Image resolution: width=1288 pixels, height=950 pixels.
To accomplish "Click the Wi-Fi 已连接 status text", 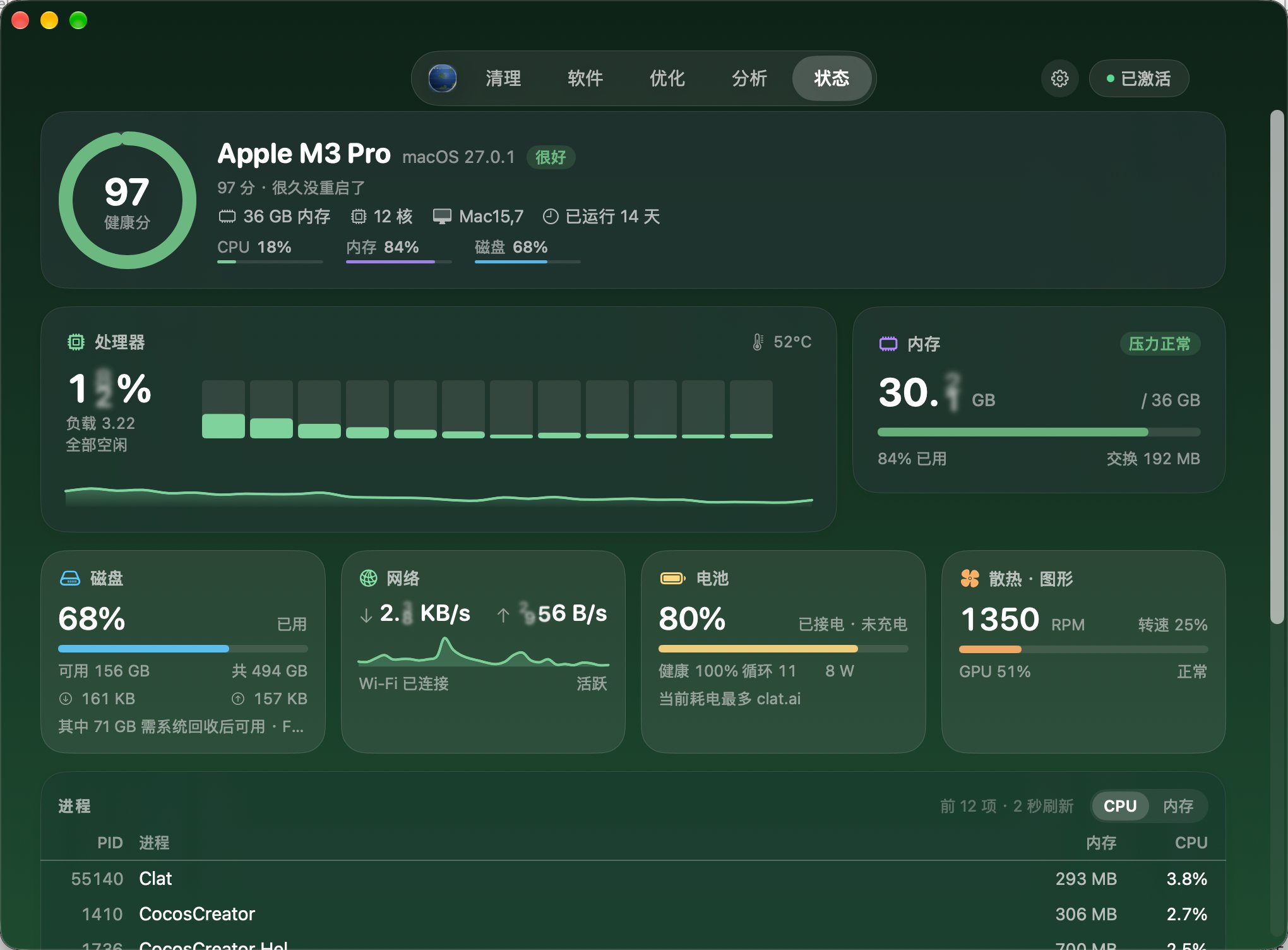I will [404, 683].
